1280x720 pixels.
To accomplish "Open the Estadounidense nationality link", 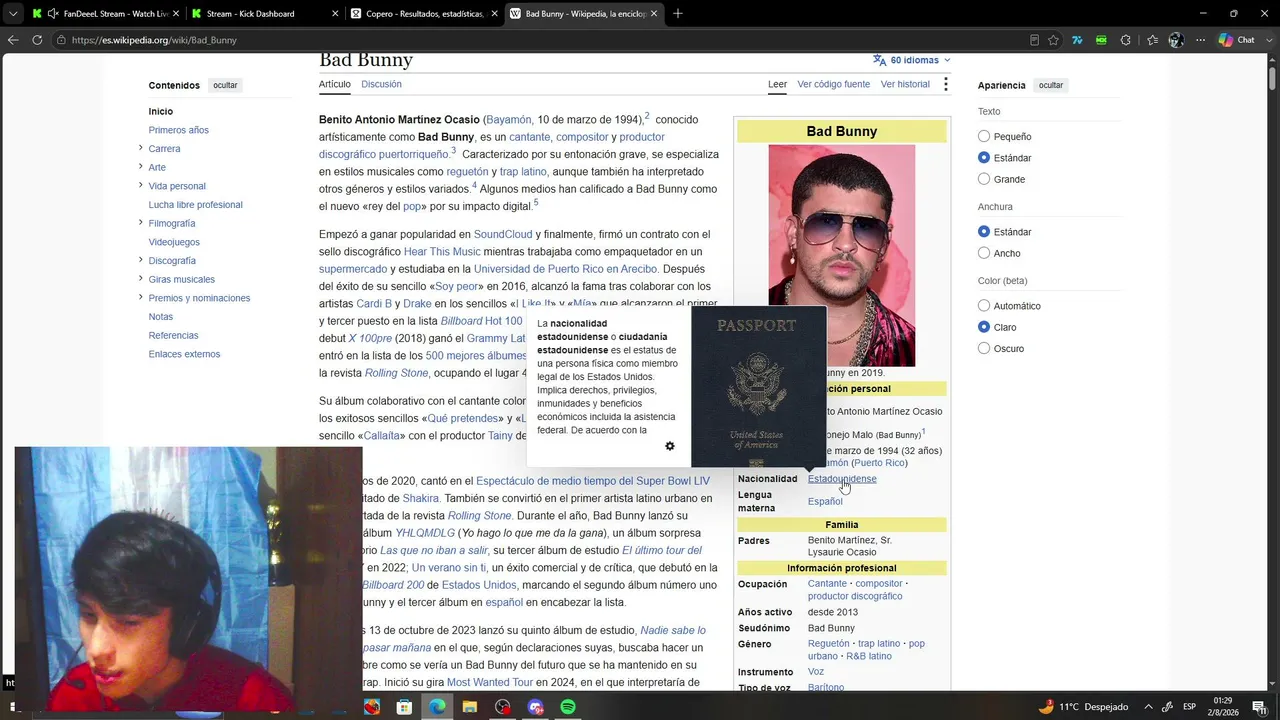I will (842, 479).
